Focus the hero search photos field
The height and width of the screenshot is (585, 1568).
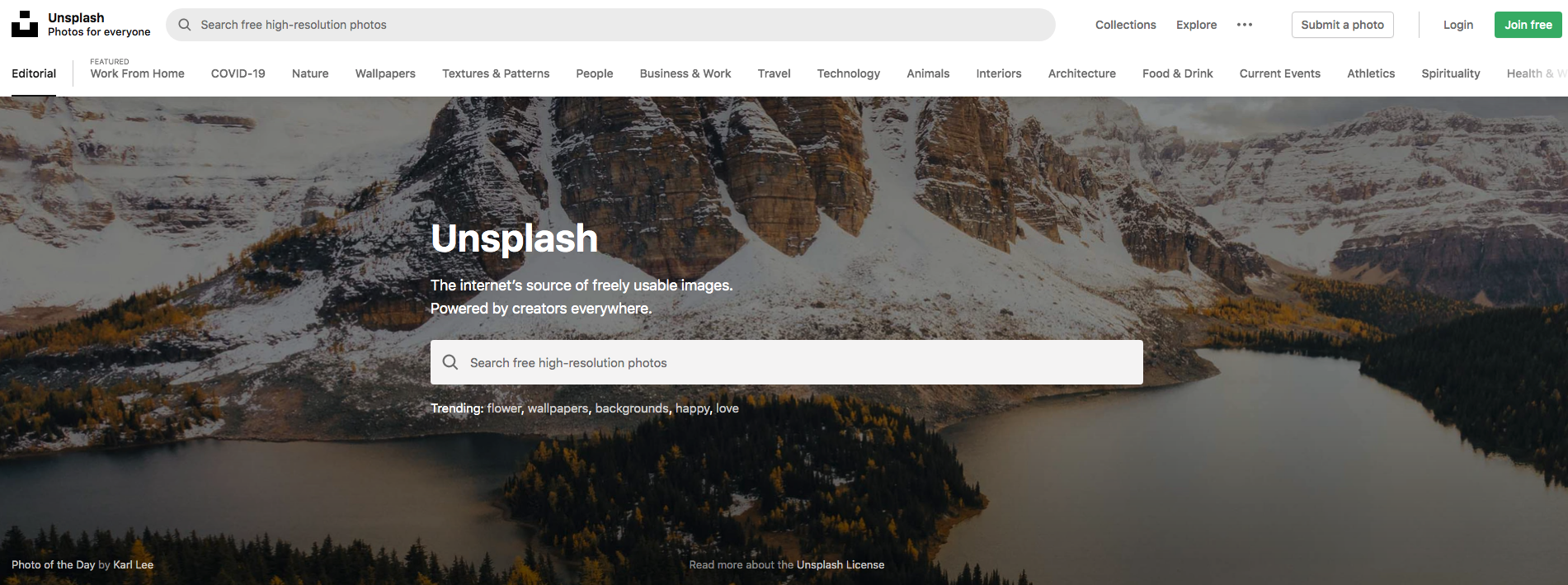pos(787,362)
